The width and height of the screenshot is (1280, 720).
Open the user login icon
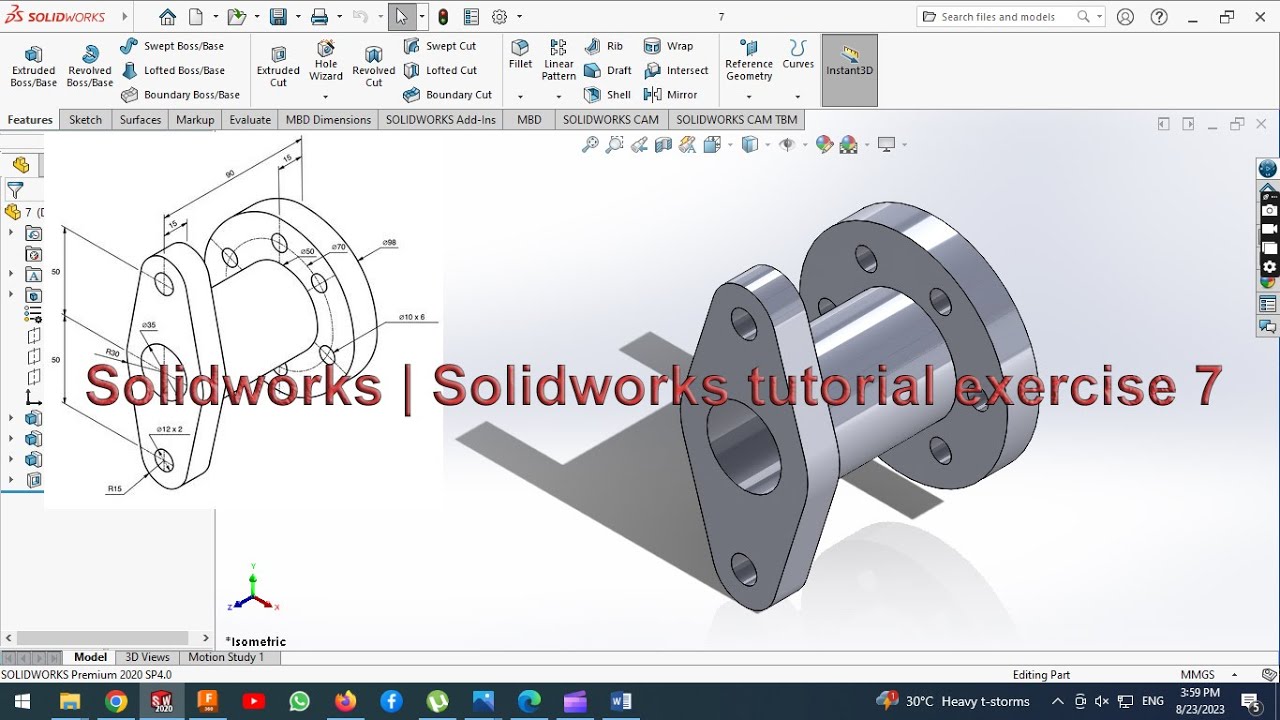[1126, 17]
